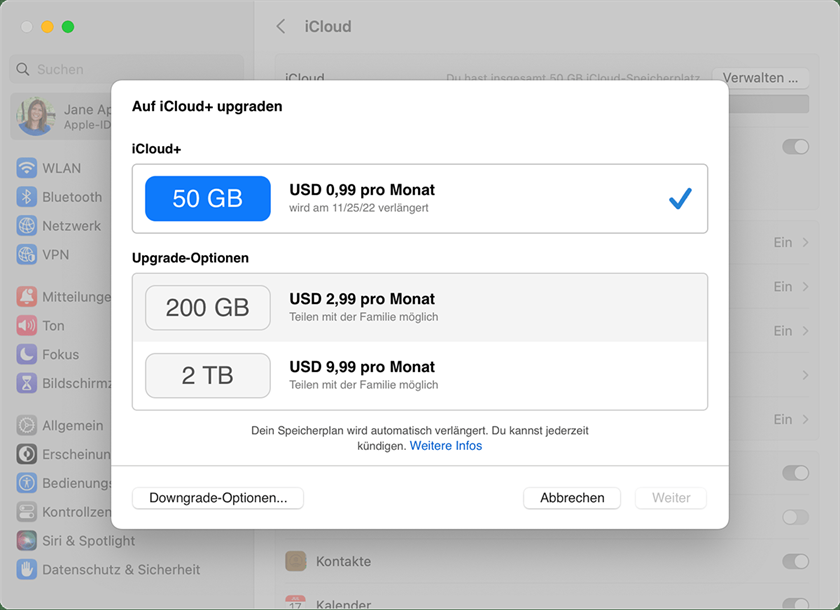Open the Weitere Infos link
The image size is (840, 610).
click(446, 446)
